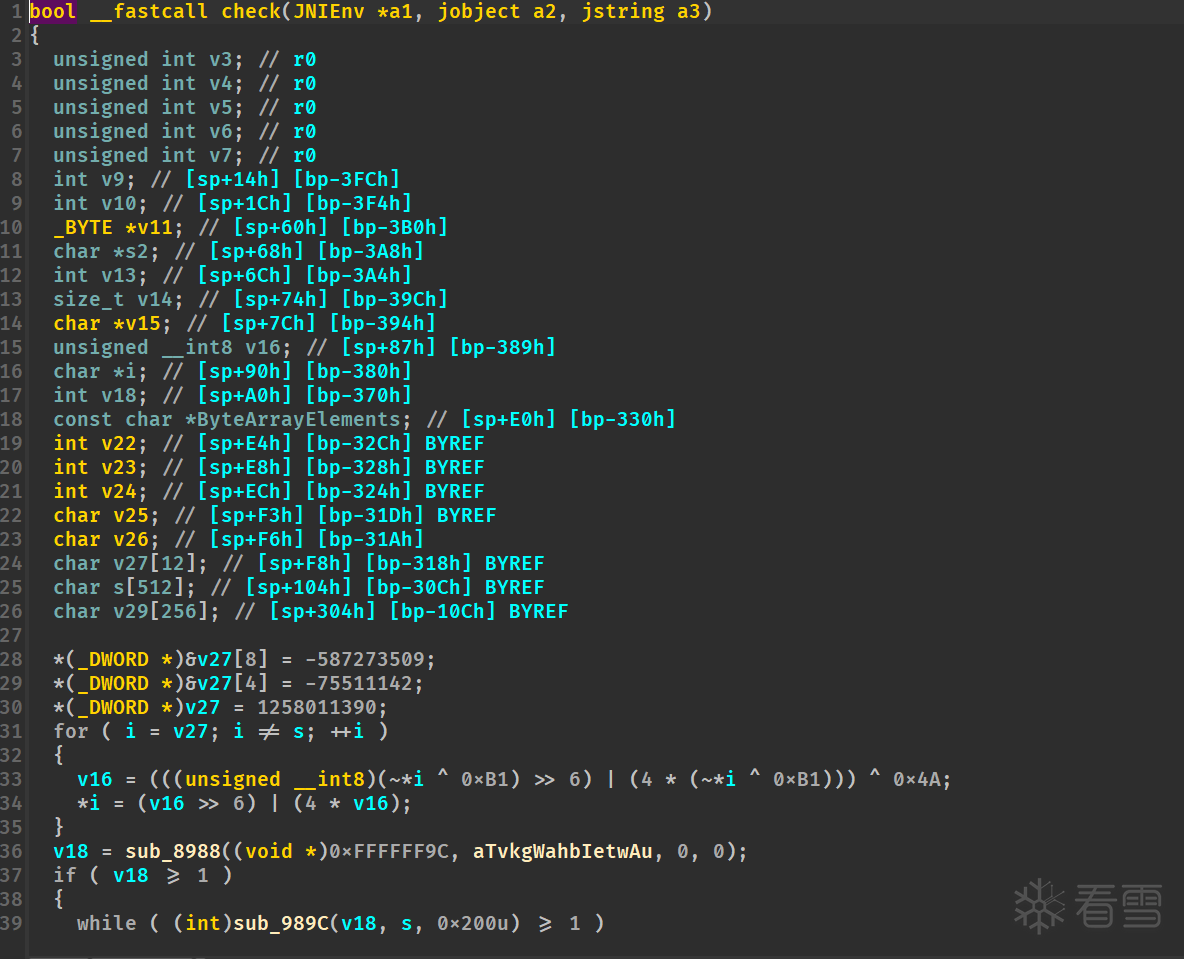The image size is (1184, 959).
Task: Click the 'for' loop keyword
Action: click(71, 731)
